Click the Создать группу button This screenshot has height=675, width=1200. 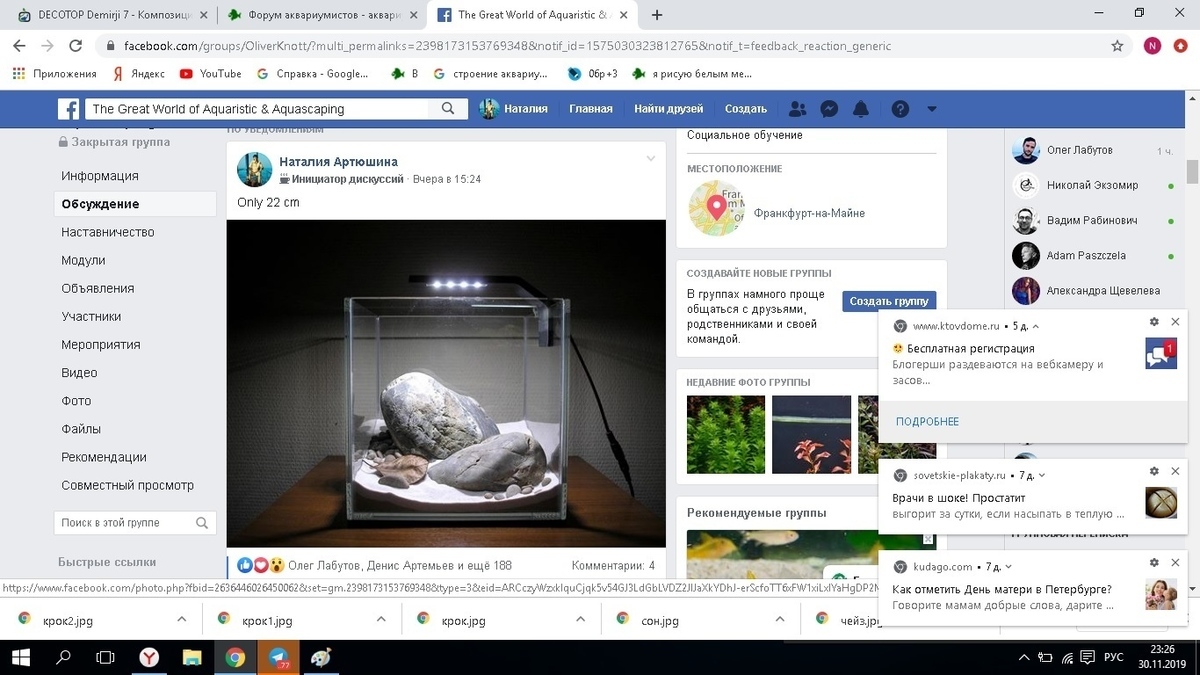coord(889,301)
